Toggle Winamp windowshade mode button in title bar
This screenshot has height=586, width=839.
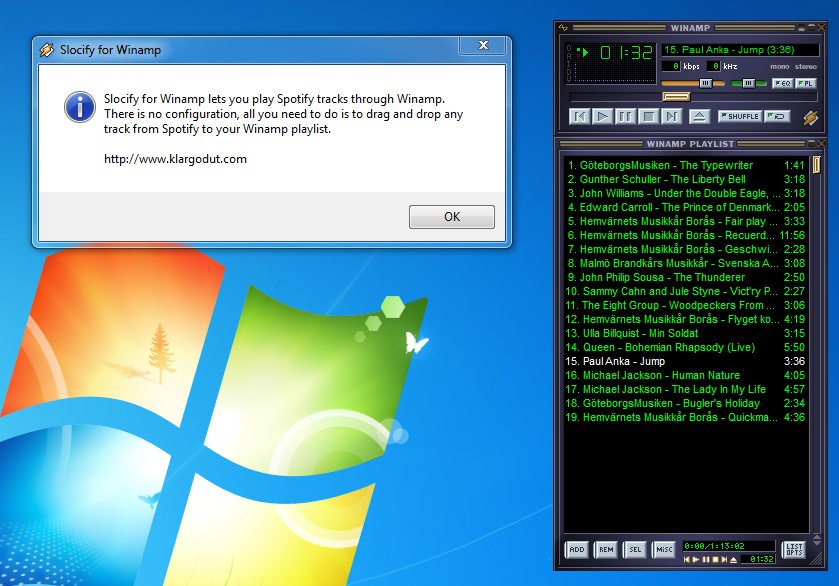[812, 27]
